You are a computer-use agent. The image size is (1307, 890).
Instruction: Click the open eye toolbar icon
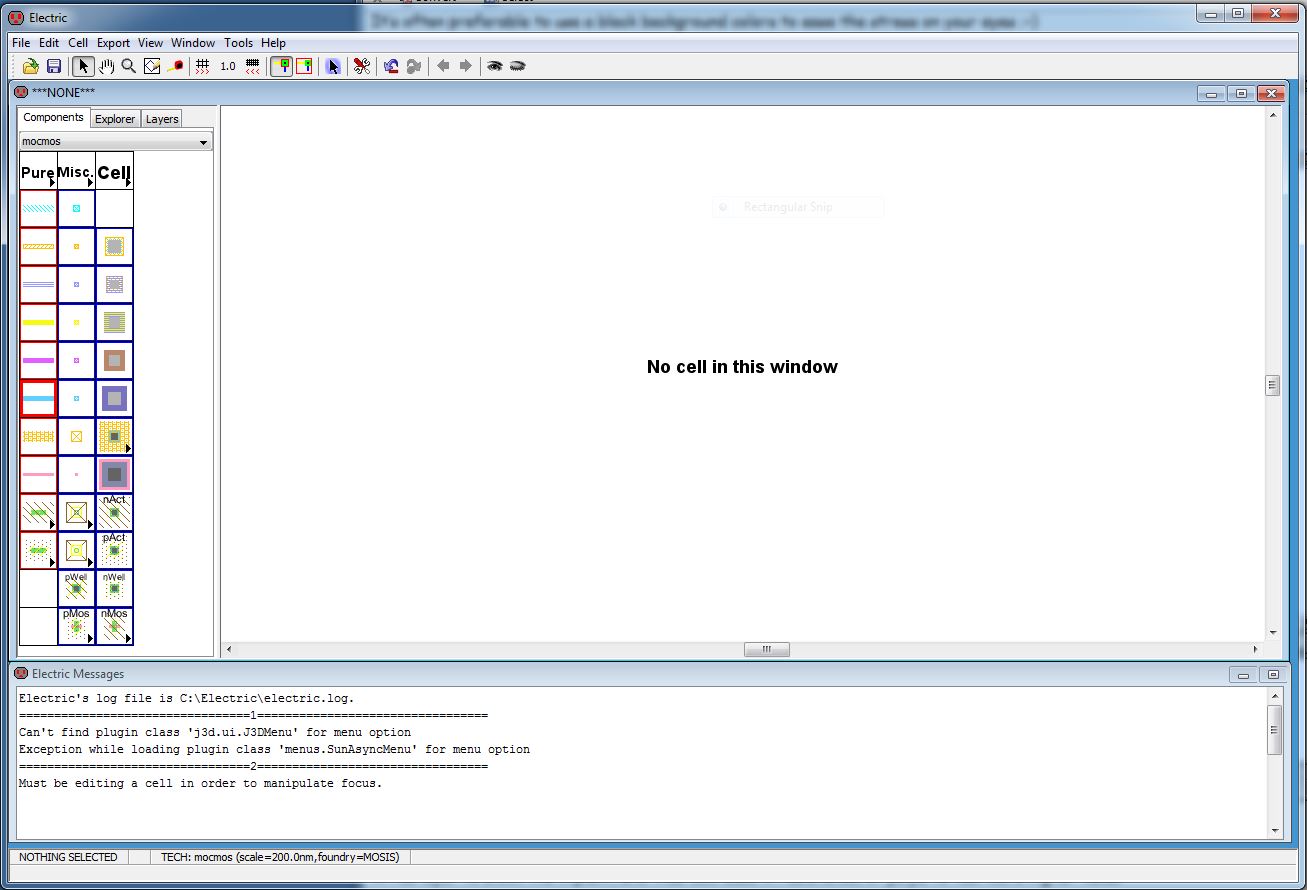tap(494, 66)
